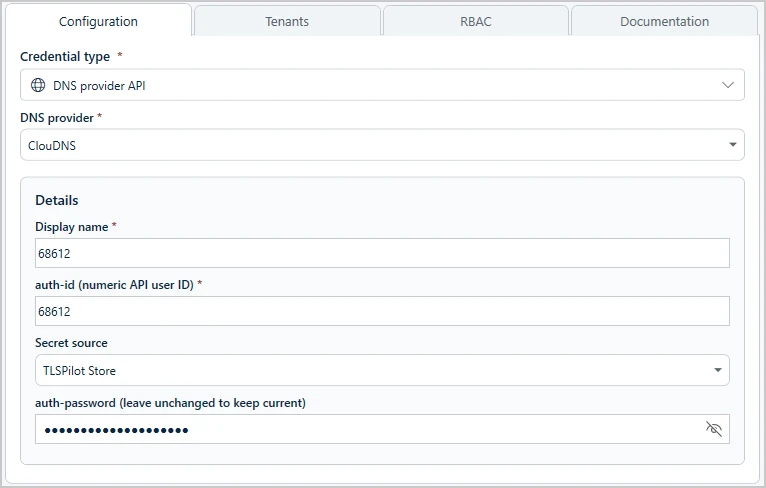766x488 pixels.
Task: Click the globe icon in Credential type
Action: point(38,85)
